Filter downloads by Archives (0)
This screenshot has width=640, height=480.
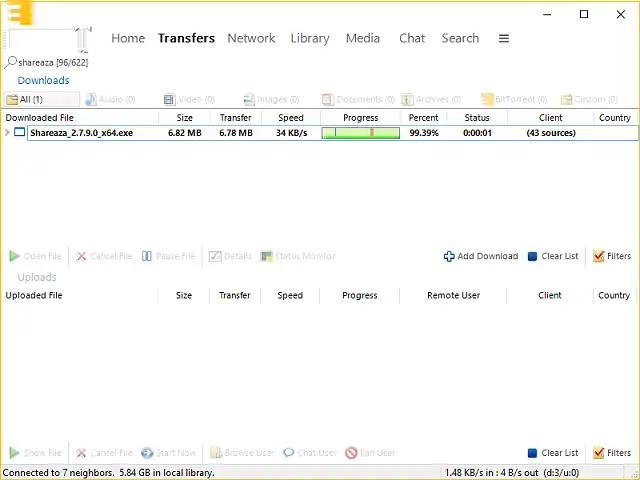[x=431, y=99]
